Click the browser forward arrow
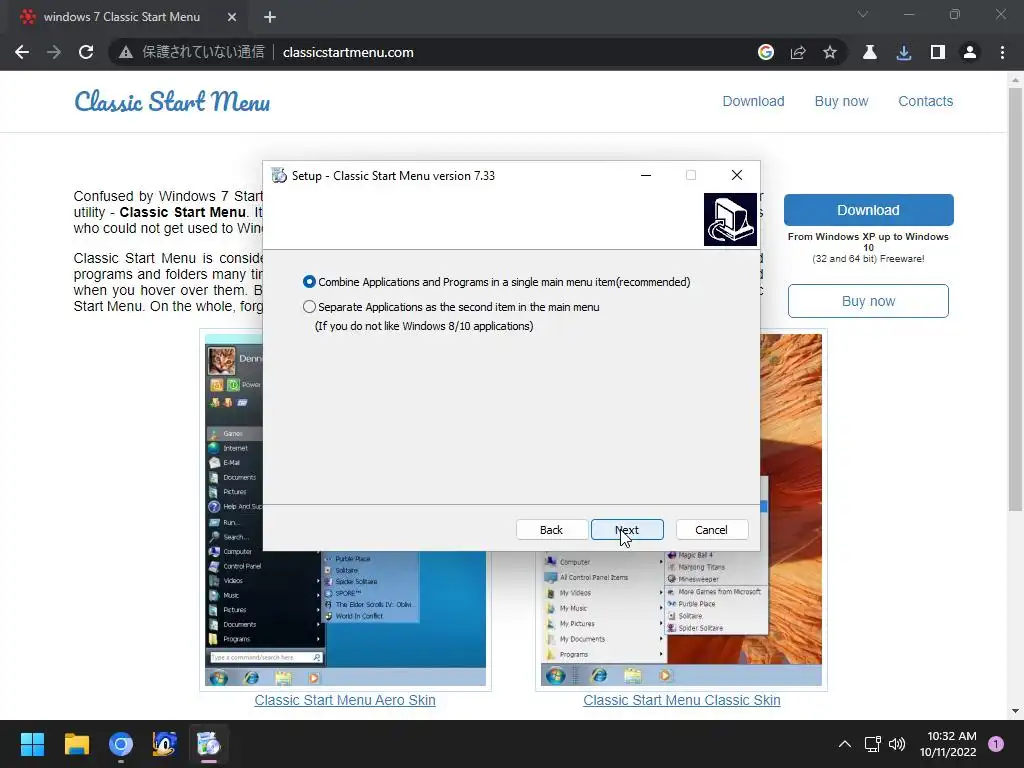Image resolution: width=1024 pixels, height=768 pixels. click(54, 52)
